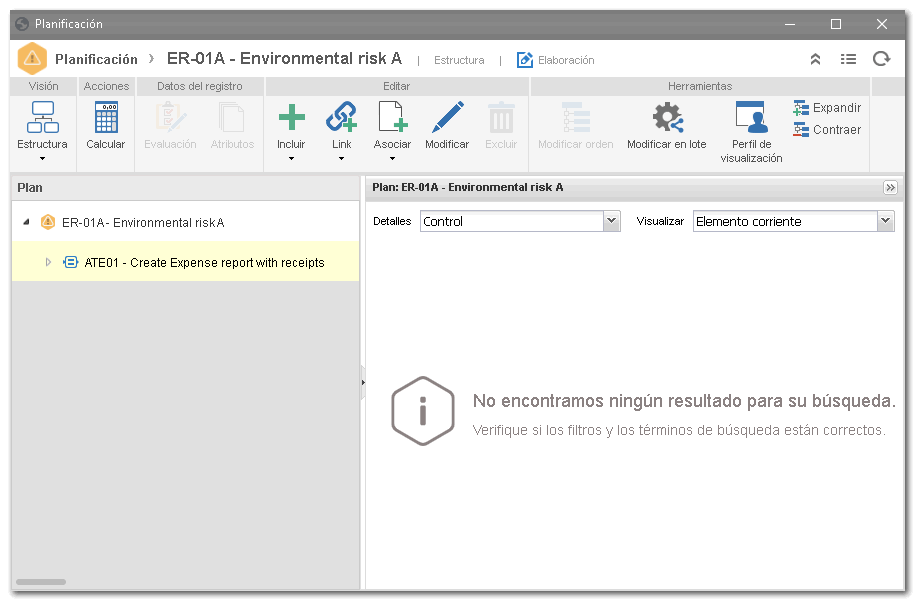916x602 pixels.
Task: Click the Elaboración status label
Action: point(566,60)
